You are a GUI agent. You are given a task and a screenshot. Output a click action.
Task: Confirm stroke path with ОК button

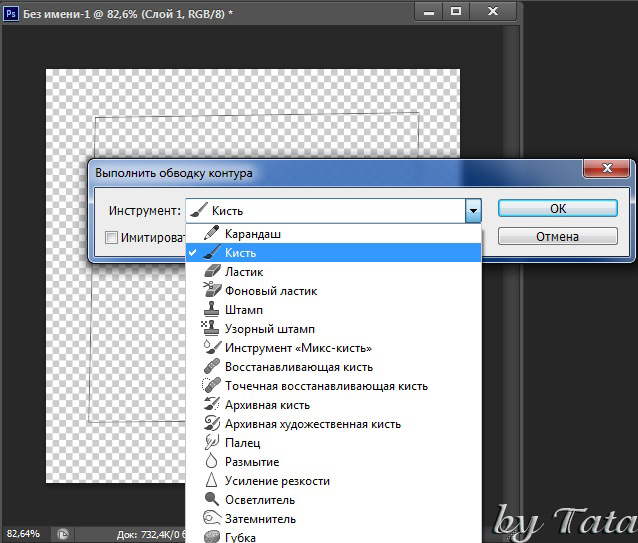(x=557, y=208)
